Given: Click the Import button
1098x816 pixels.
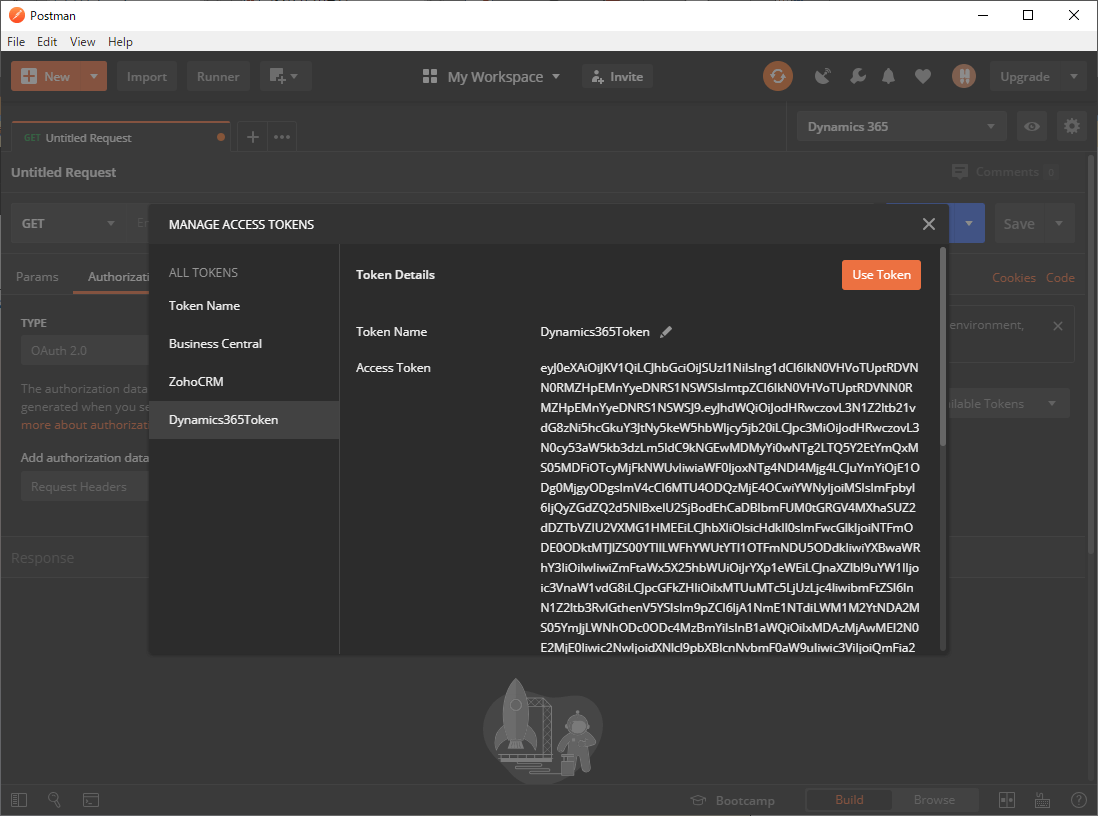Looking at the screenshot, I should pyautogui.click(x=147, y=76).
